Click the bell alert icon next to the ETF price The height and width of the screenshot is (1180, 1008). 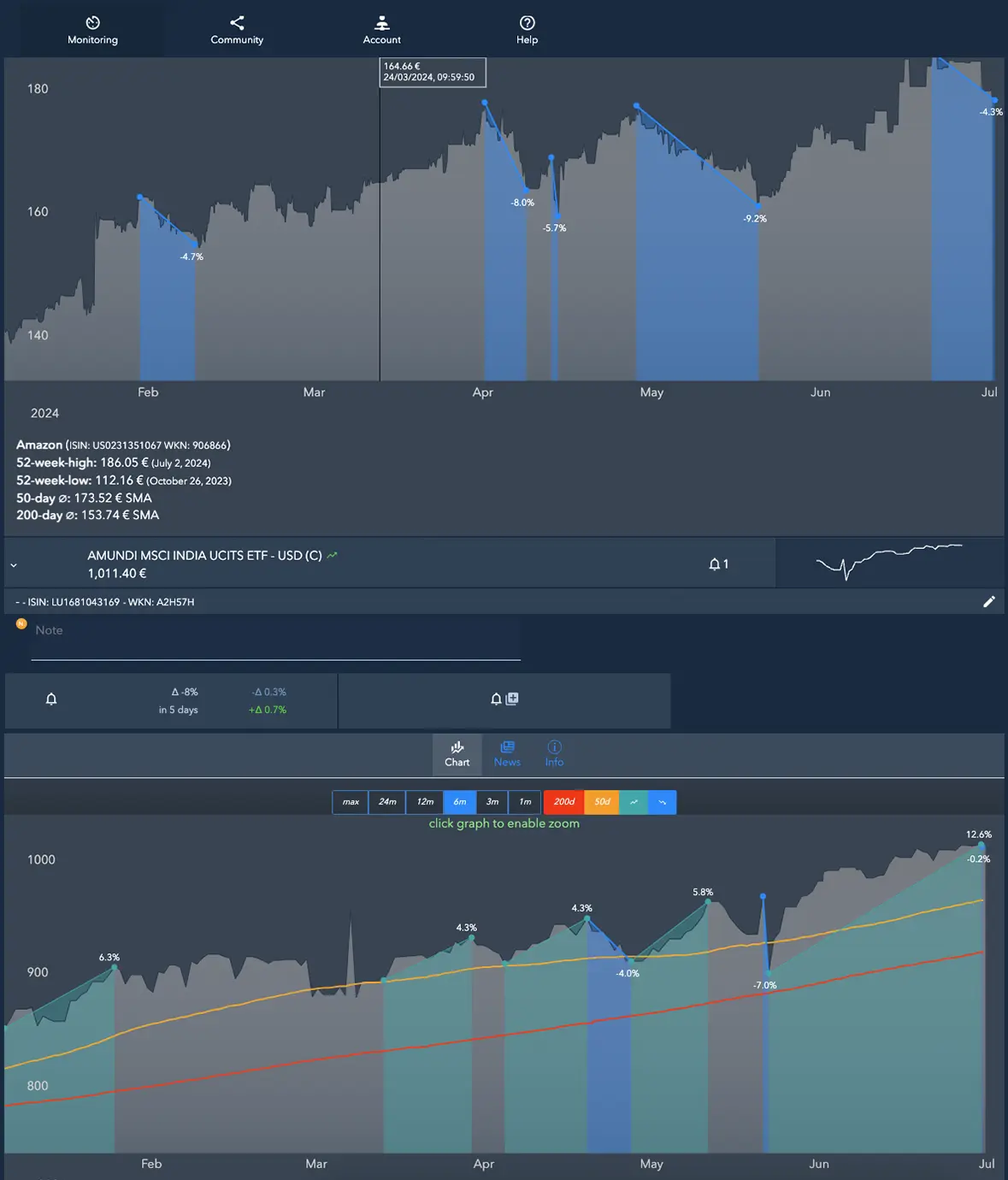point(715,563)
